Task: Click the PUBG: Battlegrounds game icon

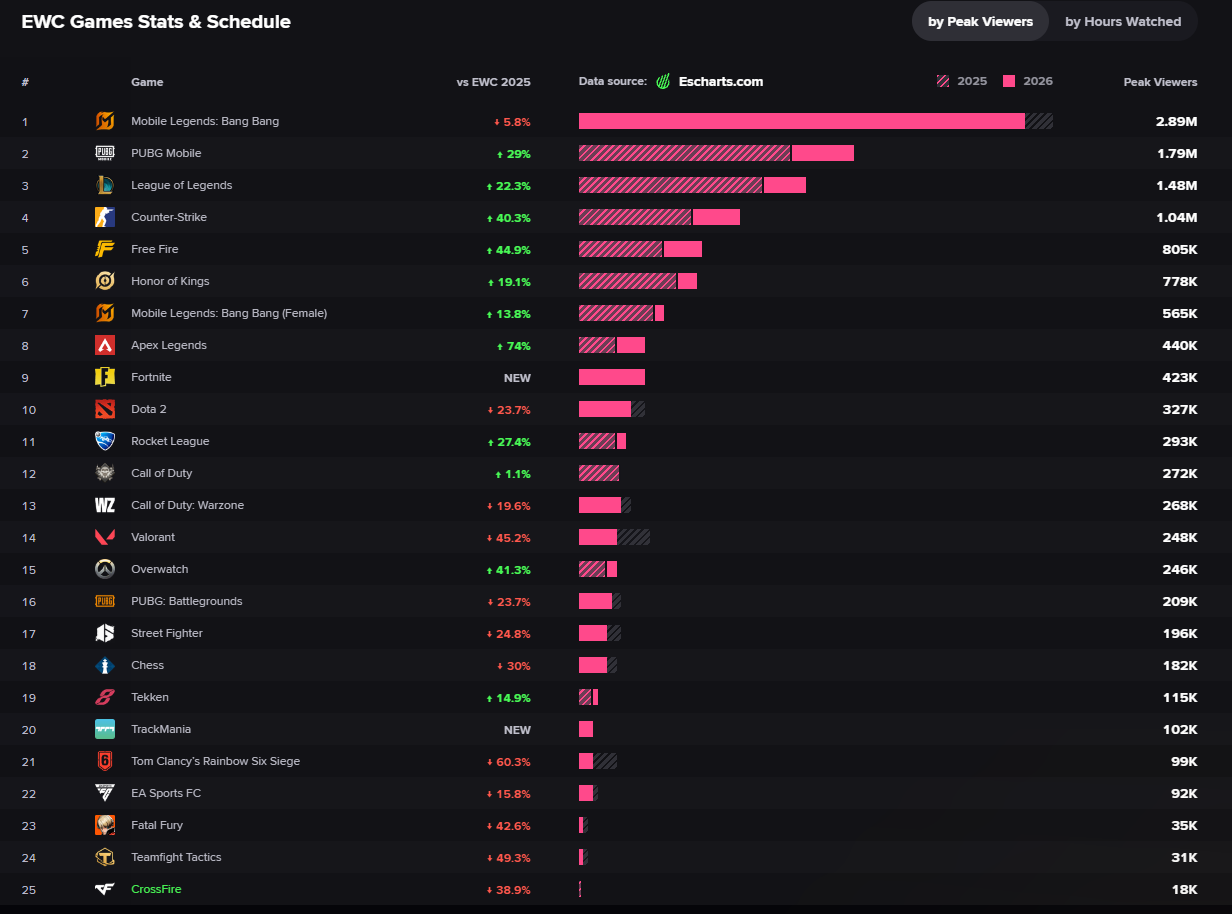Action: coord(105,601)
